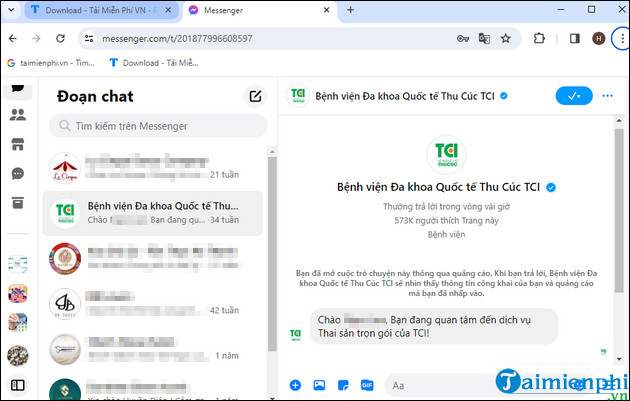
Task: Go back to the previous page
Action: click(x=13, y=39)
